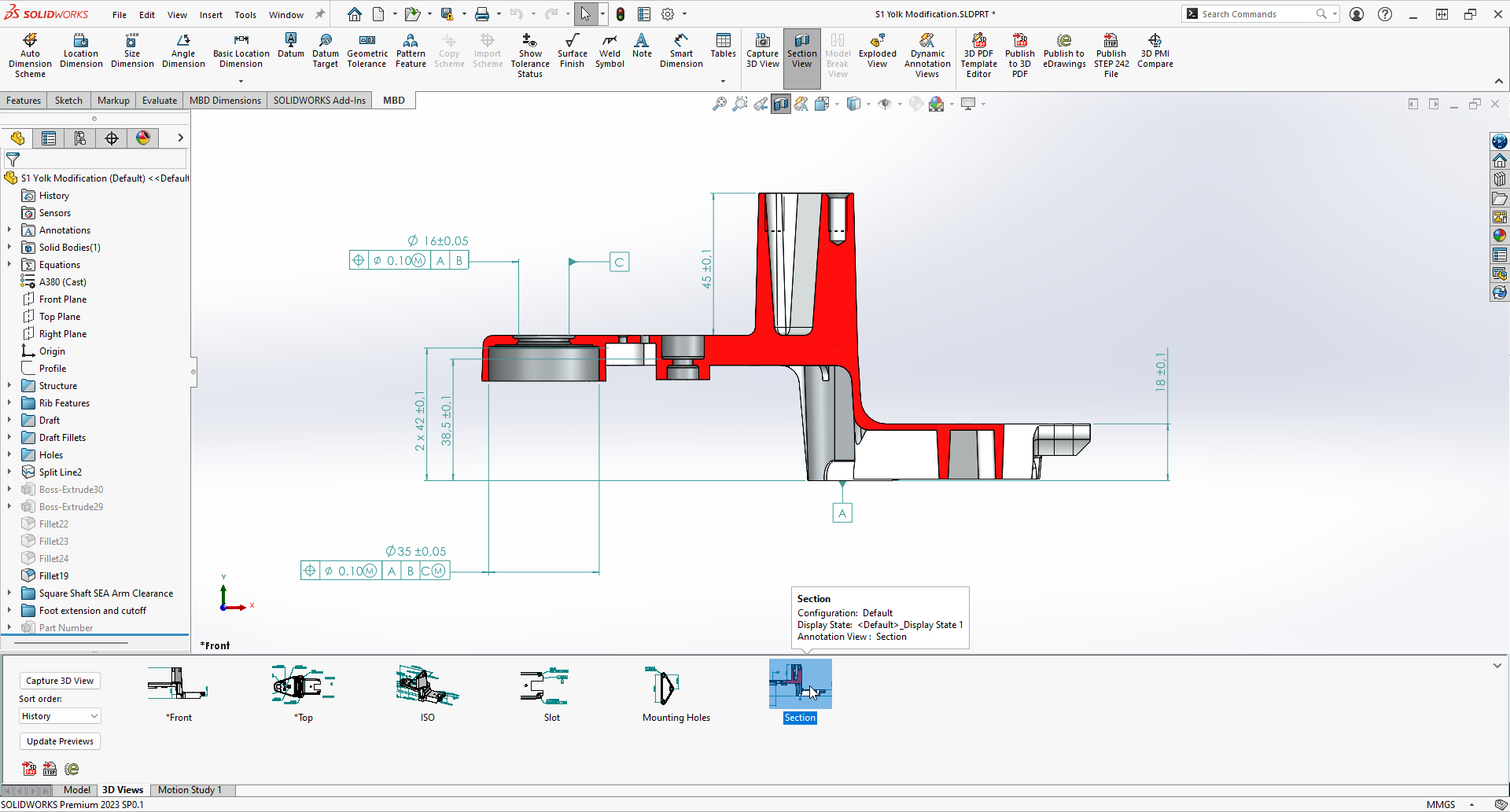Open the Appearances and Scenes task pane
This screenshot has height=812, width=1510.
tap(1501, 234)
